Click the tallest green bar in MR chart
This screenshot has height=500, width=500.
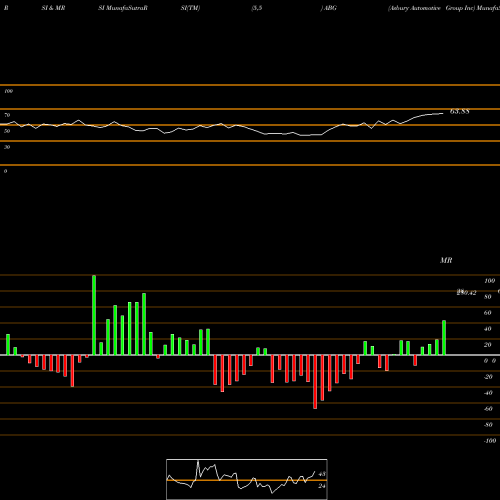[94, 315]
